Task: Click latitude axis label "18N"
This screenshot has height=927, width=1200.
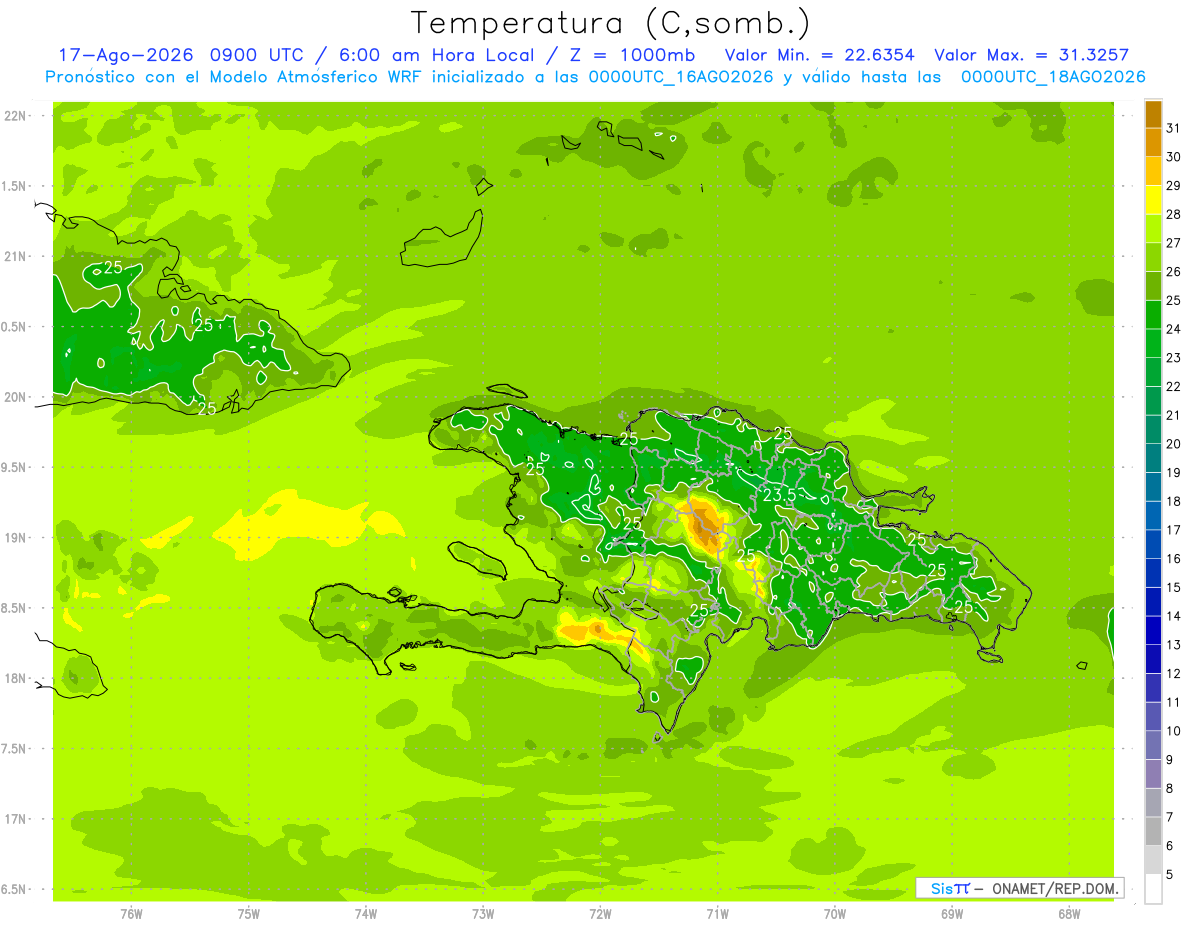Action: [15, 678]
